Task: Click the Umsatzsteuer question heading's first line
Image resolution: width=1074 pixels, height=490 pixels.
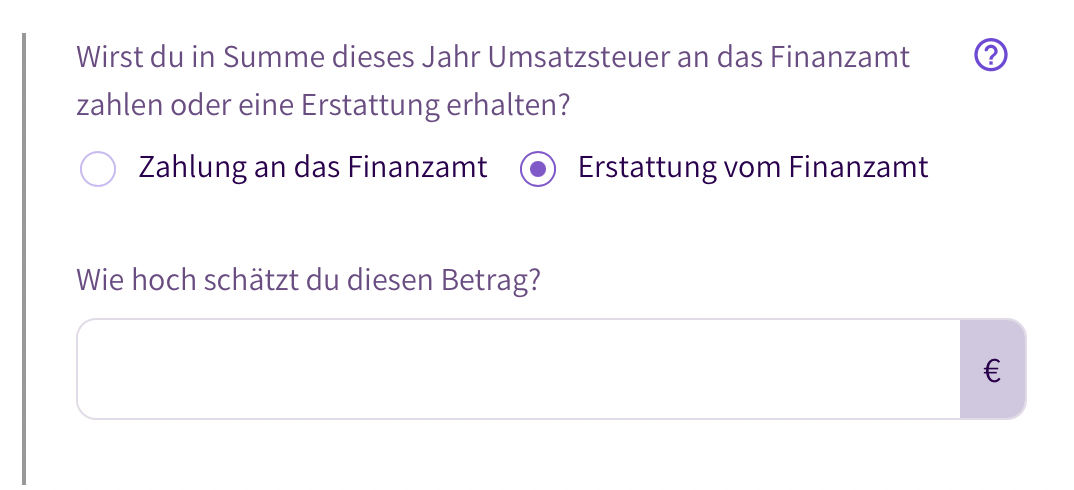Action: (493, 57)
